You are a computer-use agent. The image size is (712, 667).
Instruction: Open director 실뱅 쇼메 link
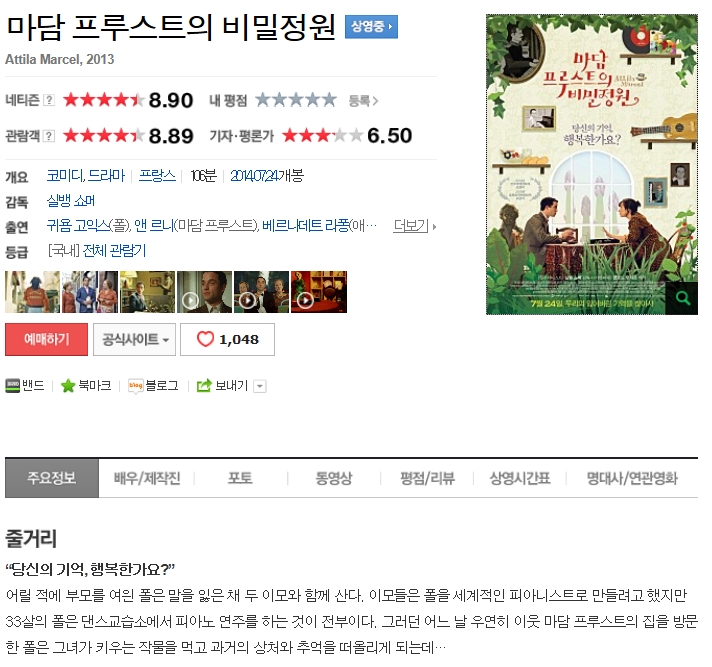71,201
